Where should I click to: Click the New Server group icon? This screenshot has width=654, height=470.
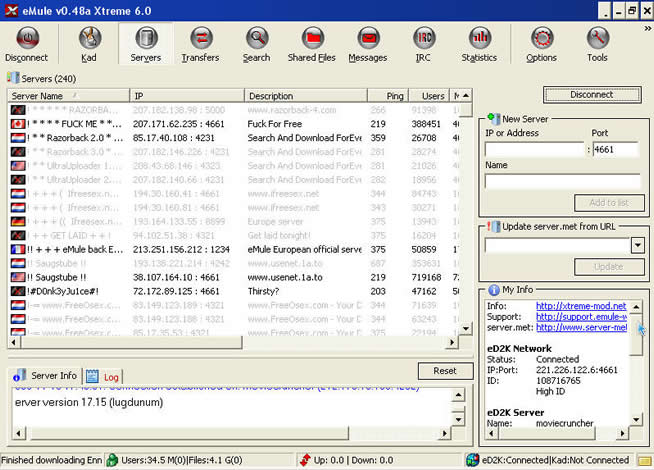coord(494,119)
